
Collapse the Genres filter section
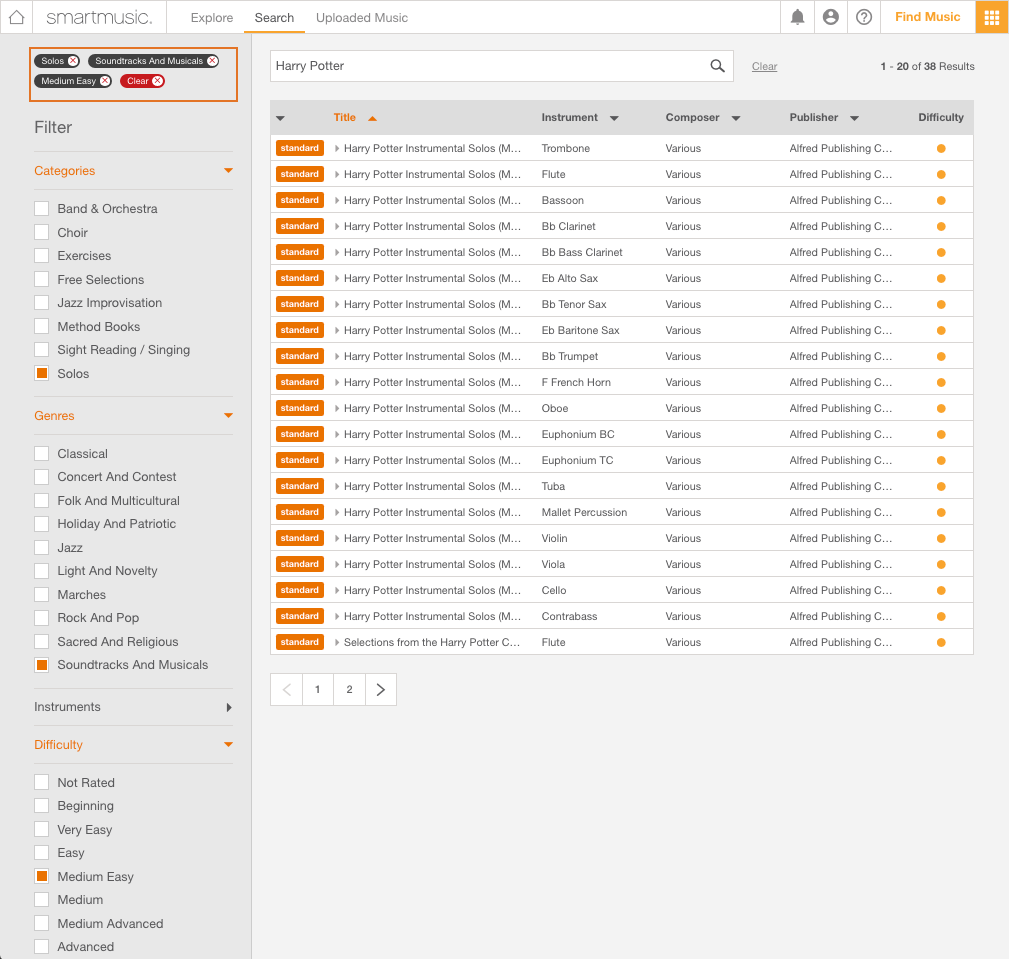228,416
